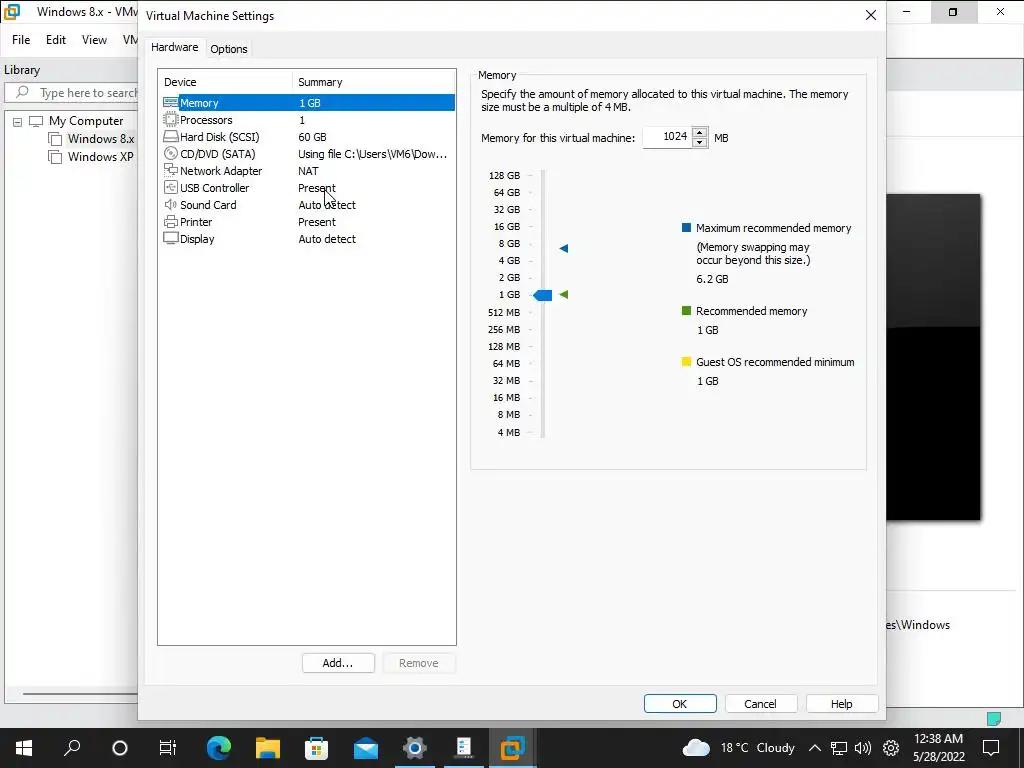Launch Microsoft Edge from the taskbar
The width and height of the screenshot is (1024, 768).
tap(219, 748)
